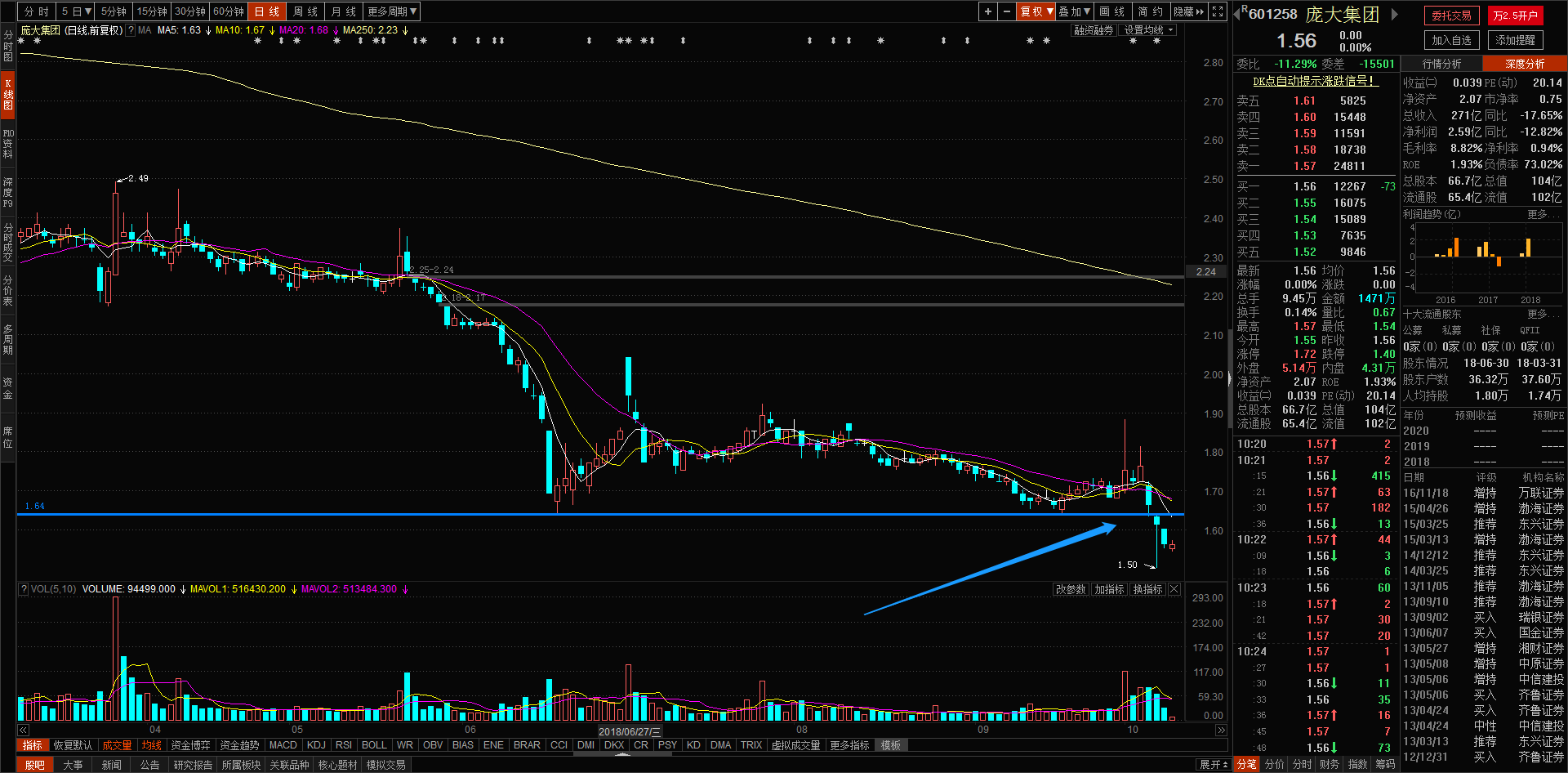The width and height of the screenshot is (1568, 773).
Task: Switch sub-chart to BOLL indicator
Action: point(374,745)
